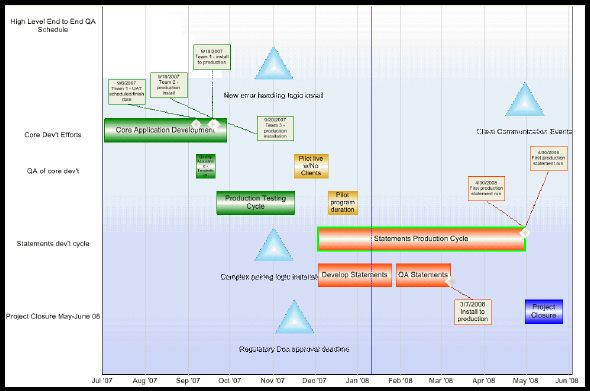Click the Dec '07 axis label

(314, 380)
